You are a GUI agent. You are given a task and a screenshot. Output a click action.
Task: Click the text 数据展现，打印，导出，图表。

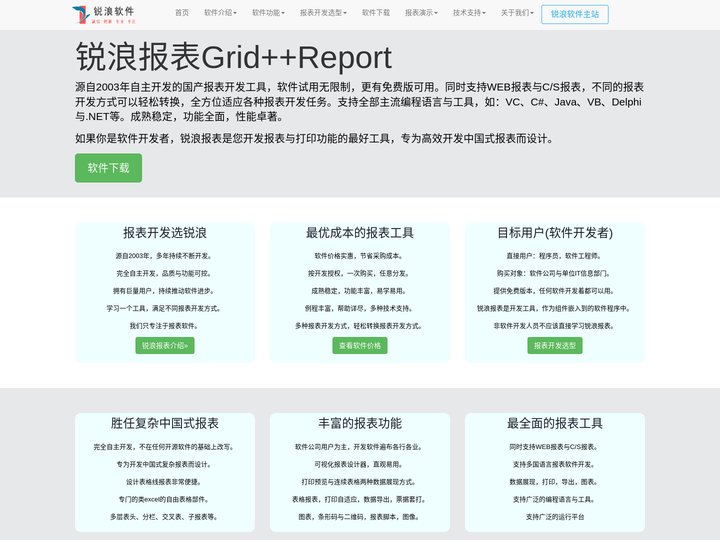(555, 482)
